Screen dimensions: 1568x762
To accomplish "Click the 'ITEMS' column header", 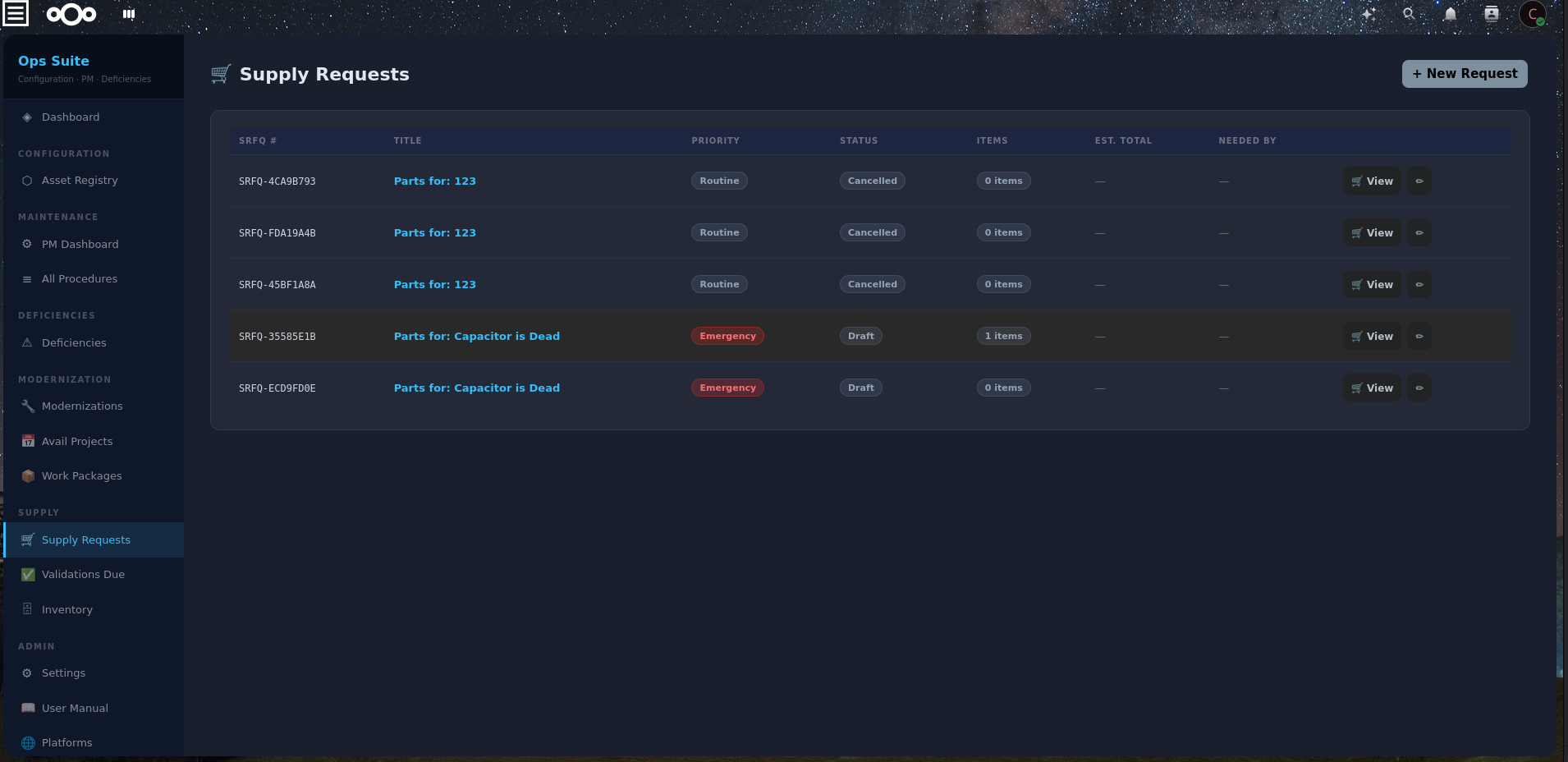I will pyautogui.click(x=992, y=141).
